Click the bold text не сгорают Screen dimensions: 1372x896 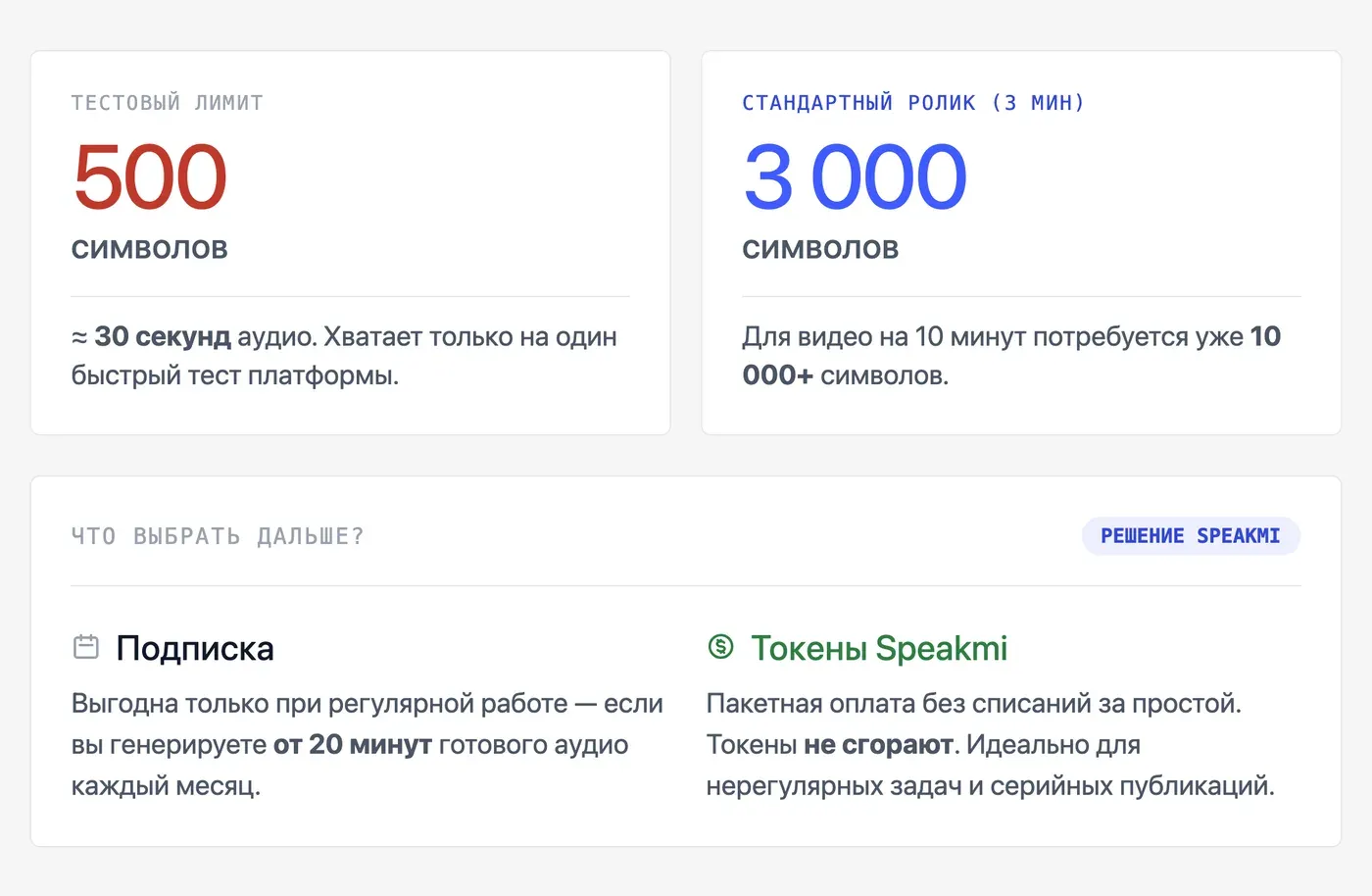(878, 744)
